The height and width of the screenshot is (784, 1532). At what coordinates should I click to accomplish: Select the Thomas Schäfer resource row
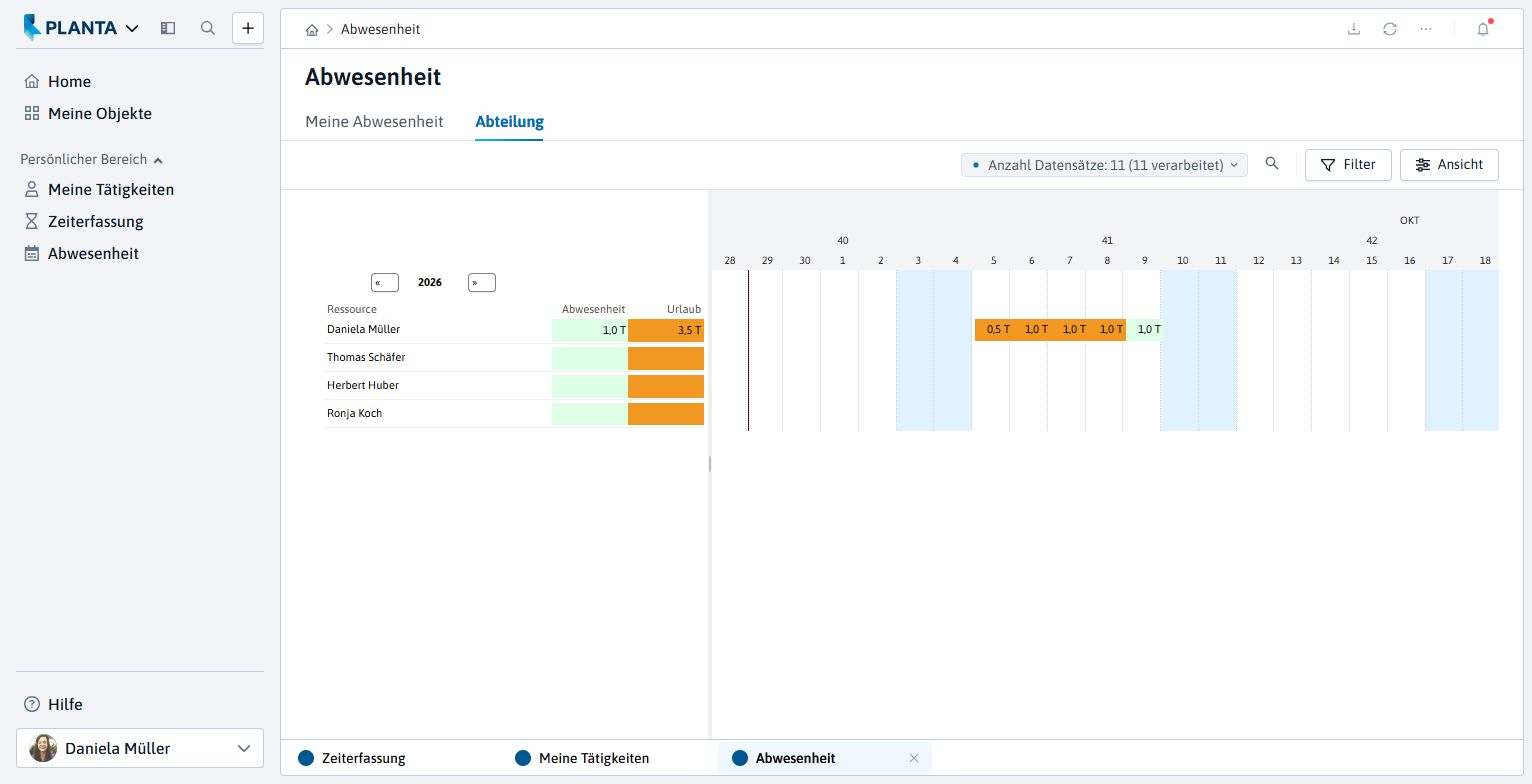[x=514, y=358]
